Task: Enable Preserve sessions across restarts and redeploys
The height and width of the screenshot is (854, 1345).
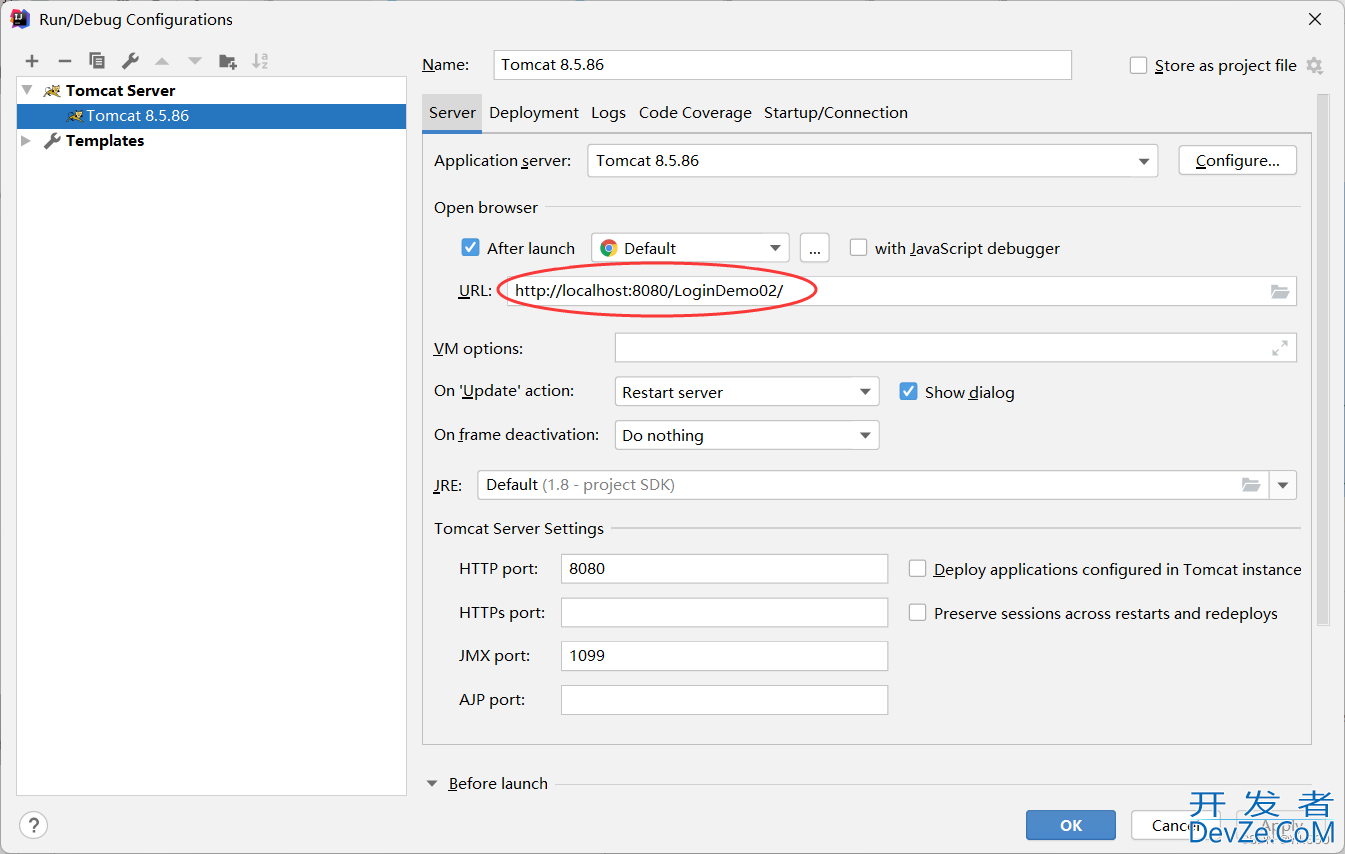Action: 917,613
